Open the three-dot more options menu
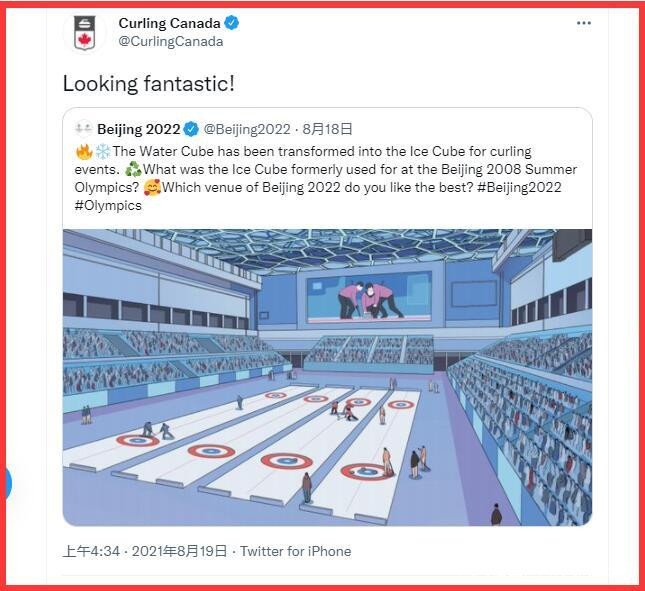Viewport: 645px width, 591px height. click(x=584, y=23)
